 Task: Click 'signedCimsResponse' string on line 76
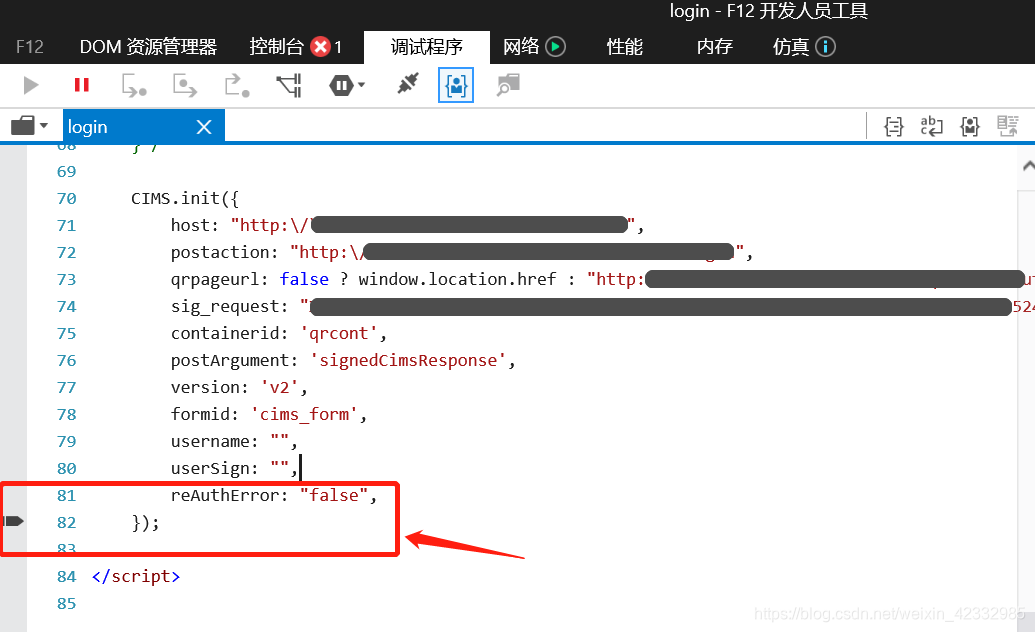408,360
